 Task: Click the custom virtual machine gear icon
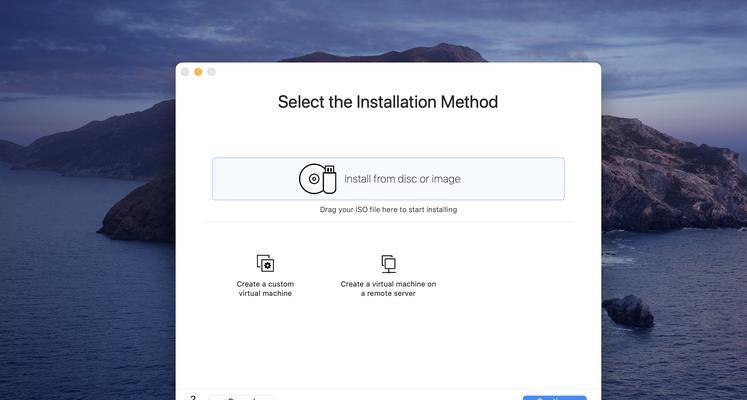coord(265,263)
